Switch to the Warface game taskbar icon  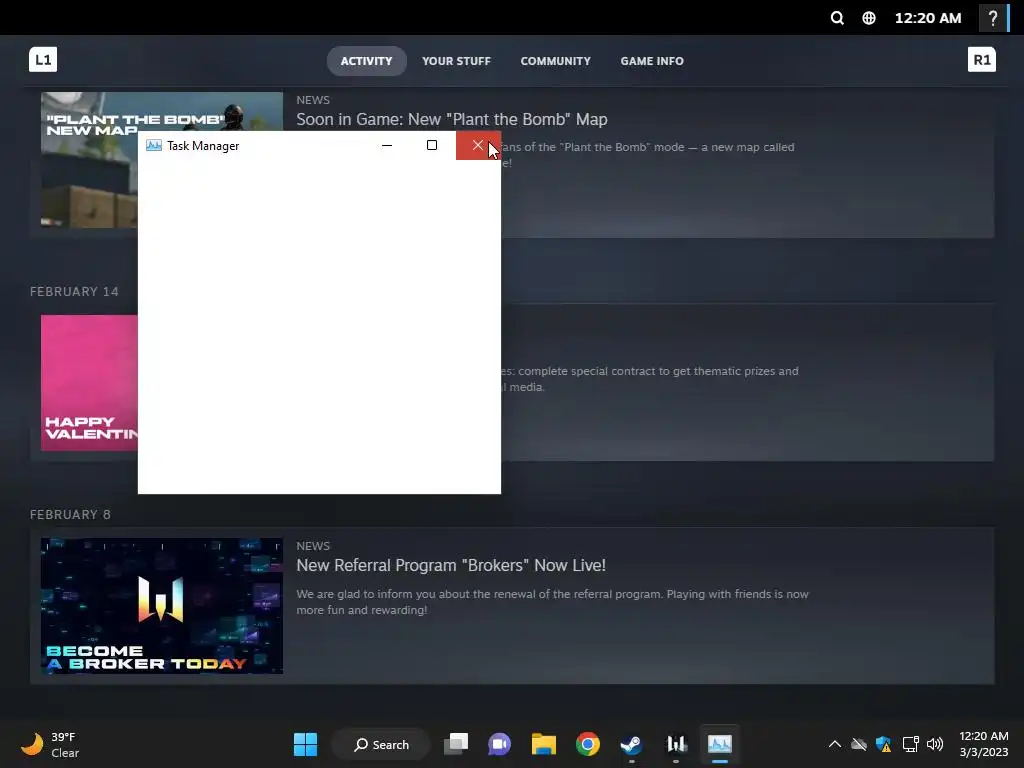pyautogui.click(x=676, y=744)
